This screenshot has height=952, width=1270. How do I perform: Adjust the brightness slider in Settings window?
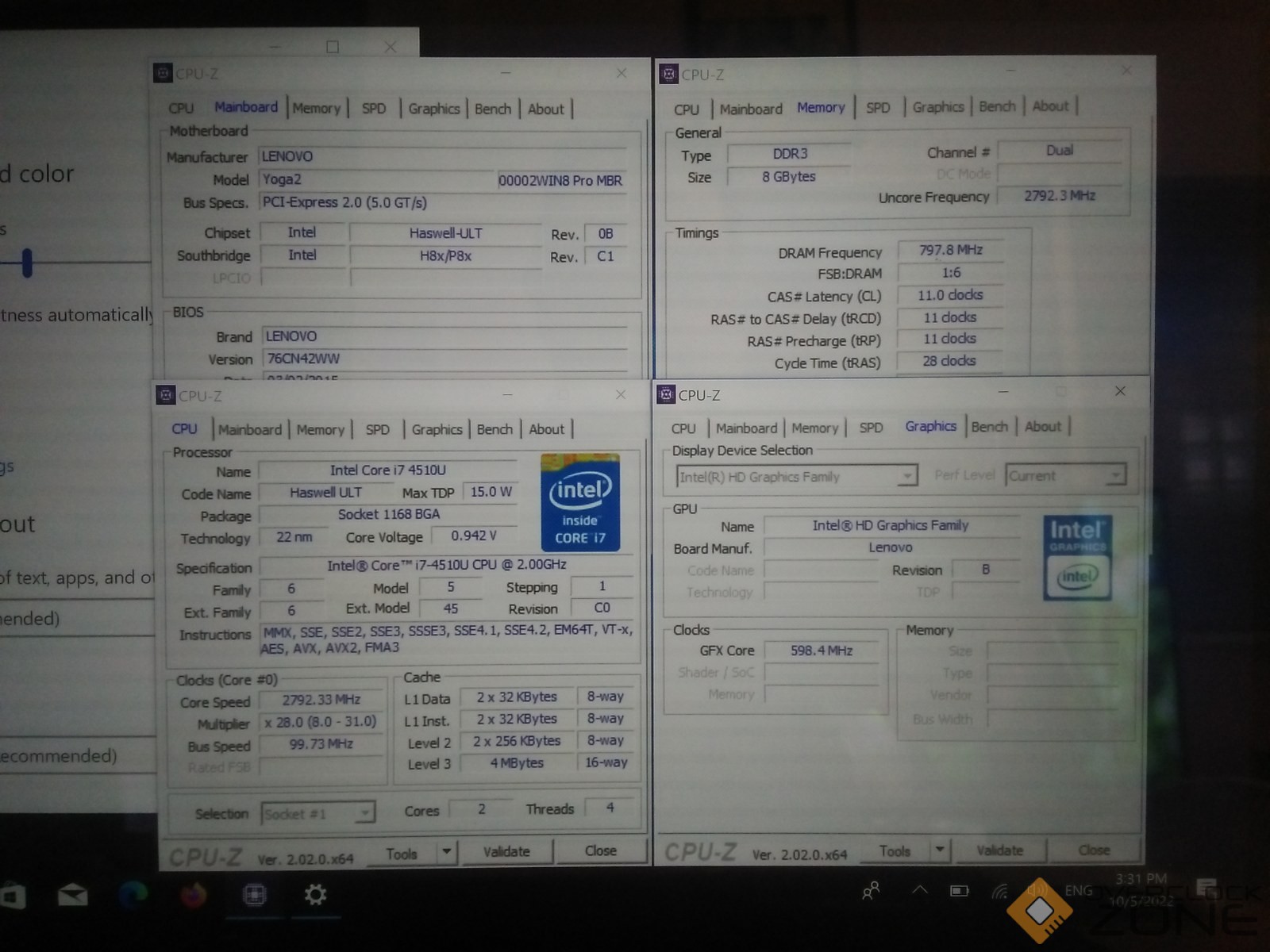(27, 263)
